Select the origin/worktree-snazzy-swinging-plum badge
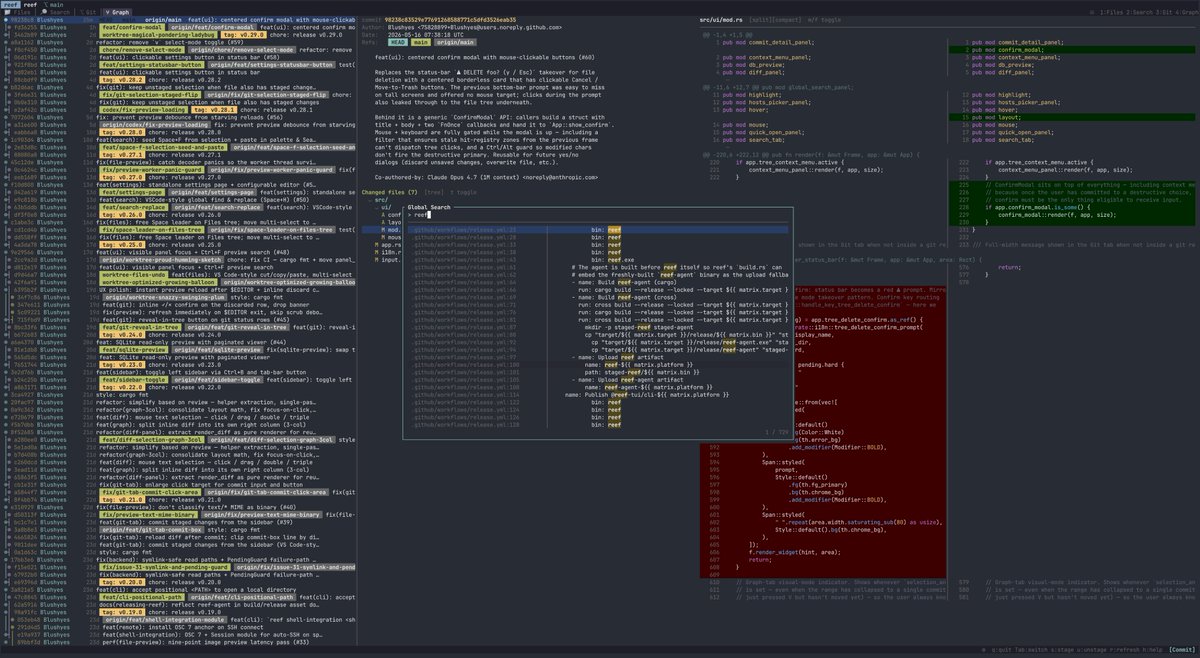This screenshot has width=1200, height=658. point(165,297)
